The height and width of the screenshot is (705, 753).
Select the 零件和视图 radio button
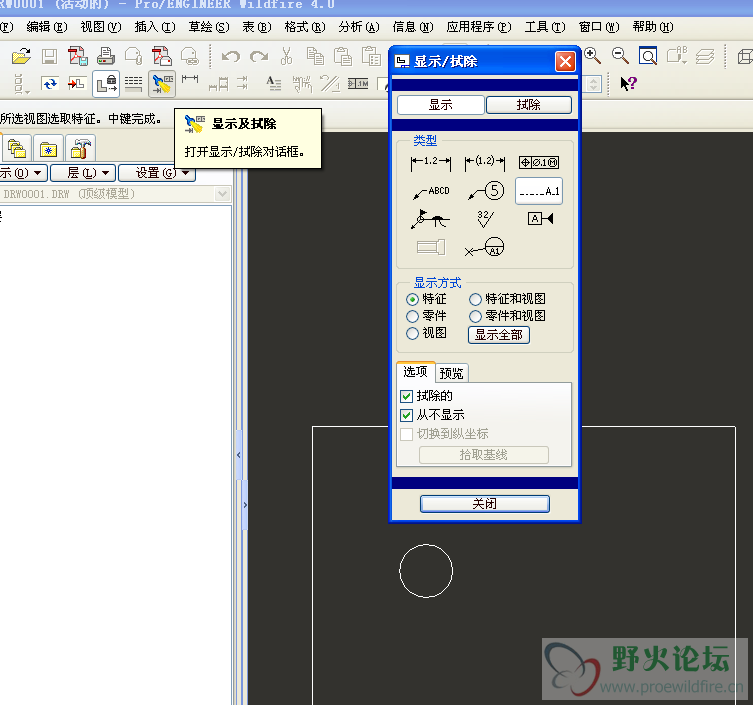pos(475,316)
